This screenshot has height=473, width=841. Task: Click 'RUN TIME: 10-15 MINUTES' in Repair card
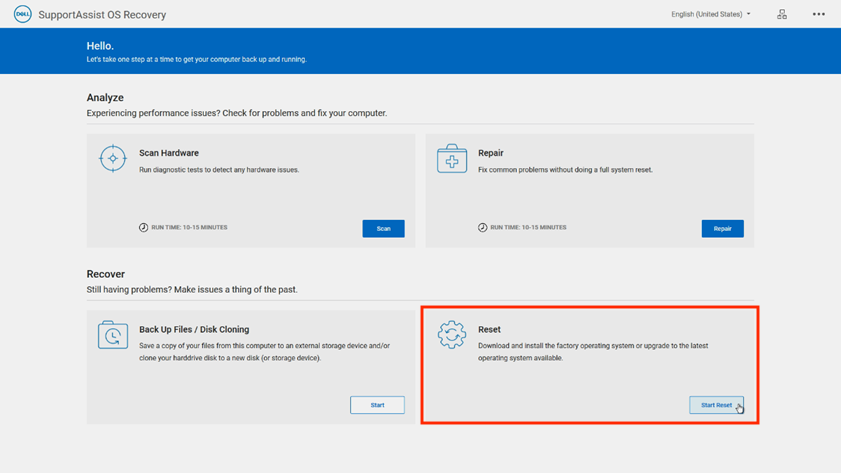[x=528, y=227]
